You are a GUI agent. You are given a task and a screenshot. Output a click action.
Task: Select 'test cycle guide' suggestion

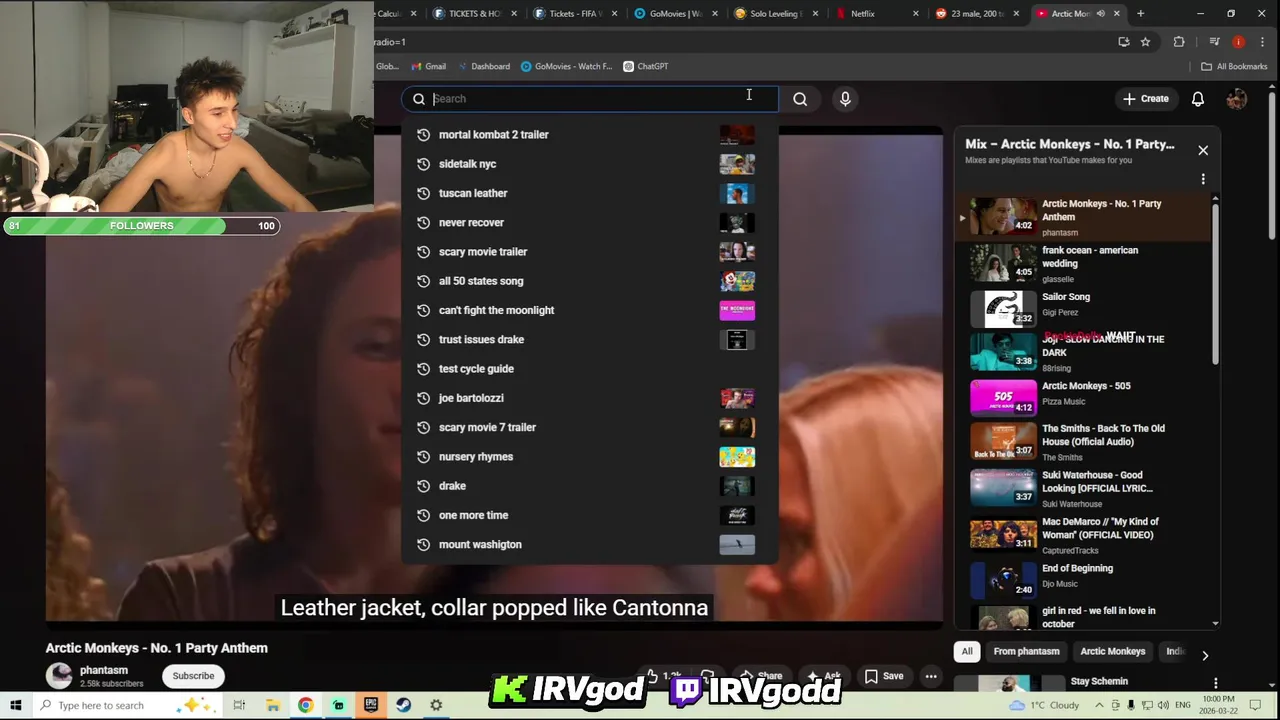pyautogui.click(x=590, y=369)
